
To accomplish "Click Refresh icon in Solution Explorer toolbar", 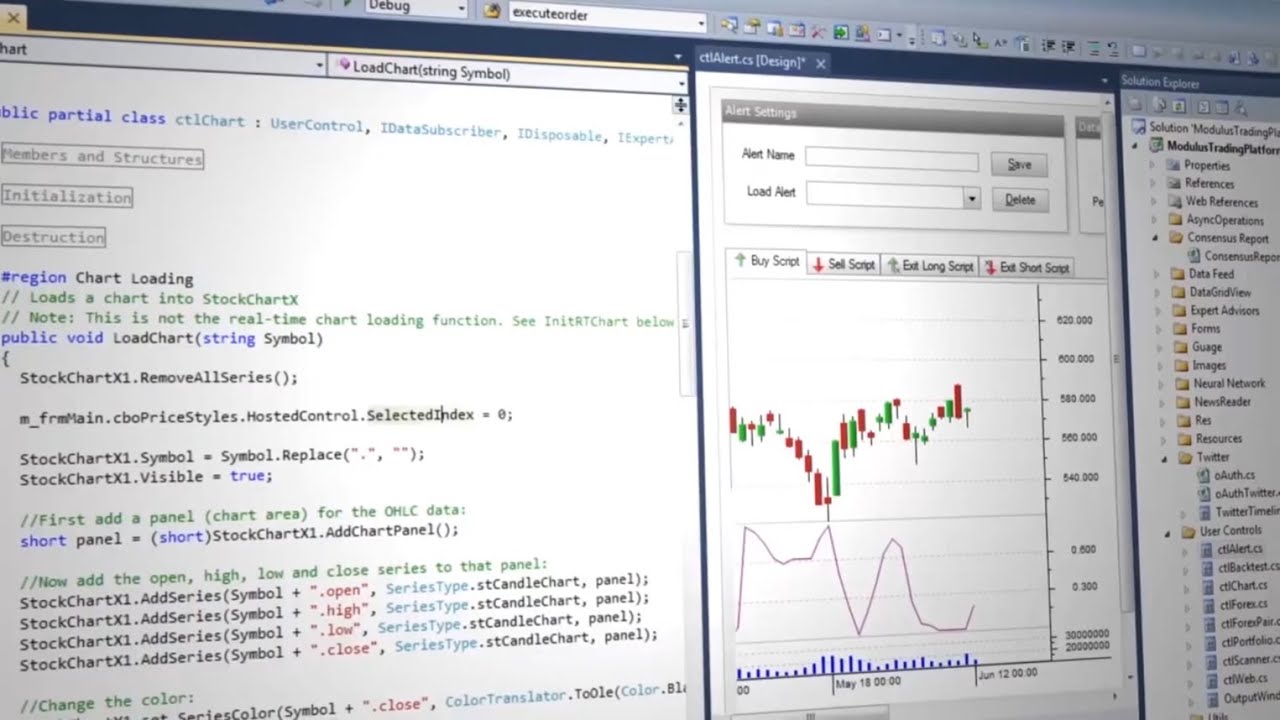I will (x=1178, y=106).
